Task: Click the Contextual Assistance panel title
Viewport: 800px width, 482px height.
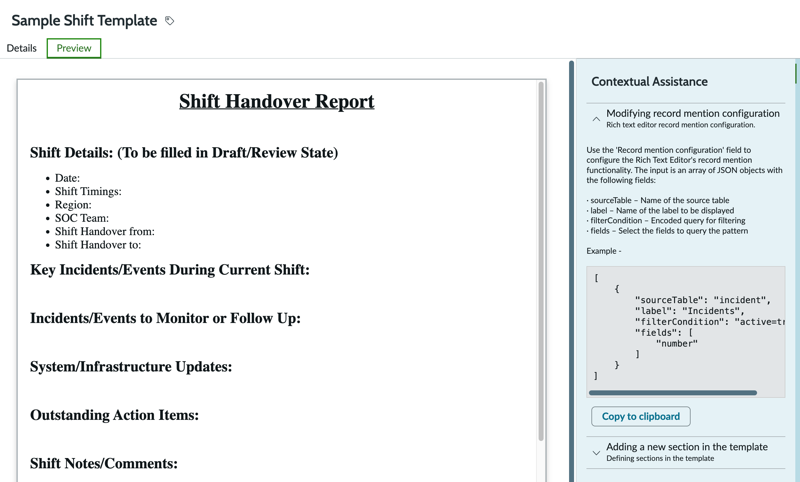Action: 649,82
